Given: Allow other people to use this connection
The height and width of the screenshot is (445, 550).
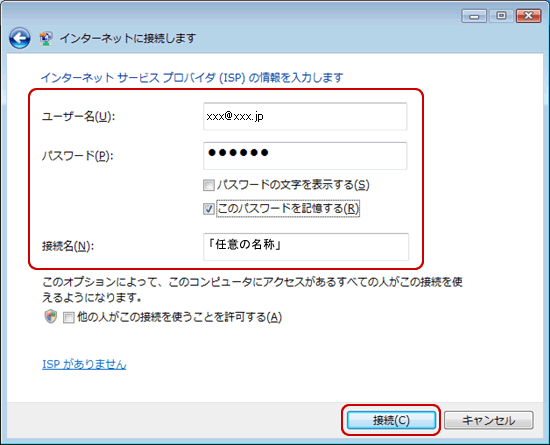Looking at the screenshot, I should [x=68, y=318].
